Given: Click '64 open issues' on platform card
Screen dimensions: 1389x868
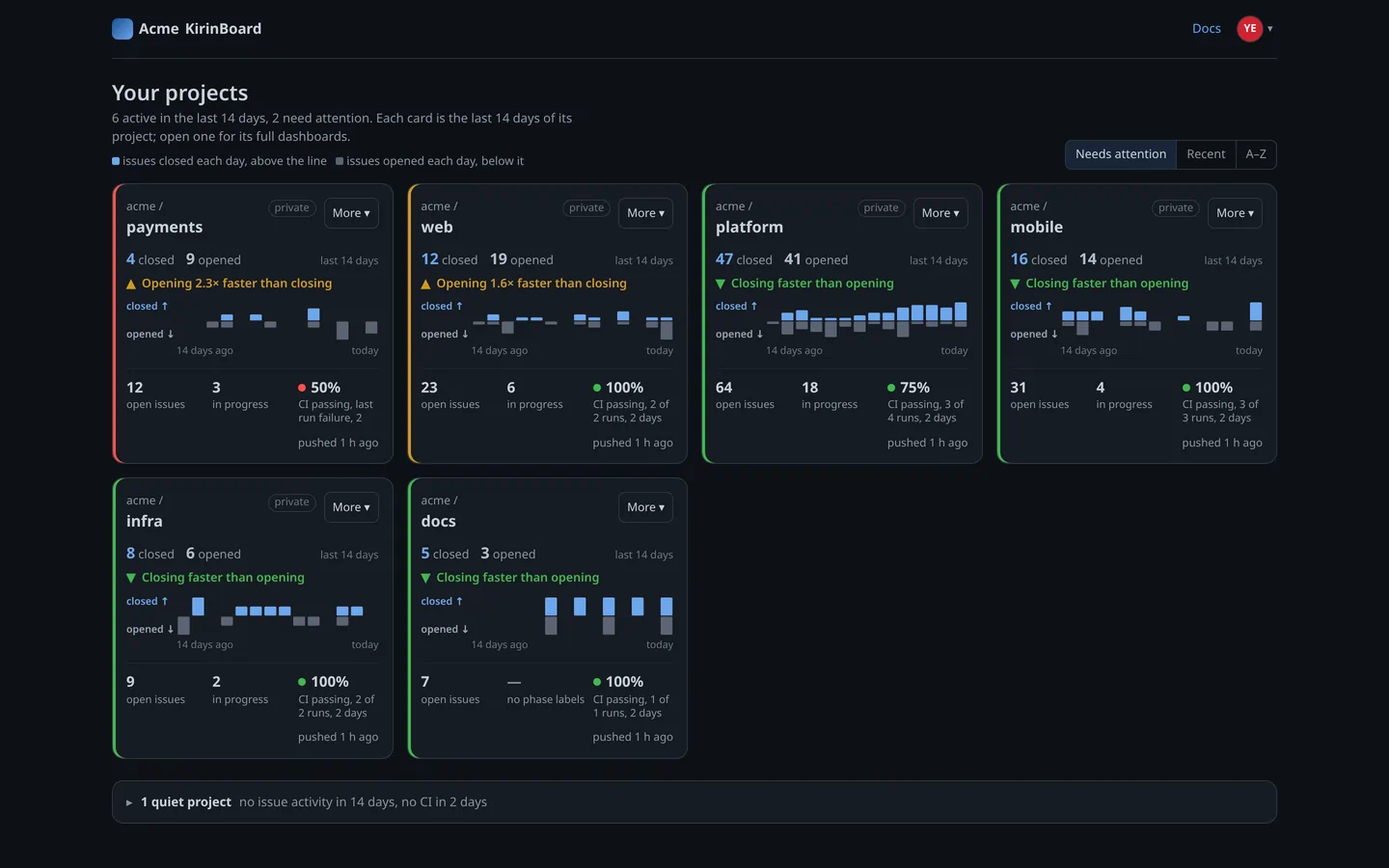Looking at the screenshot, I should [x=745, y=395].
